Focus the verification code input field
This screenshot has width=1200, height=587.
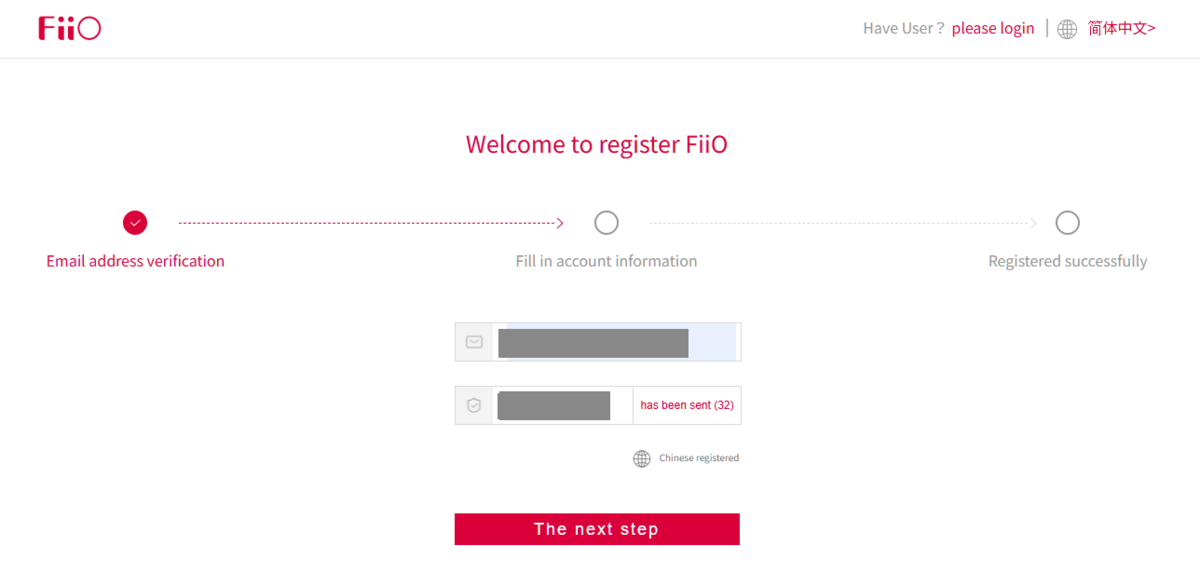(562, 405)
